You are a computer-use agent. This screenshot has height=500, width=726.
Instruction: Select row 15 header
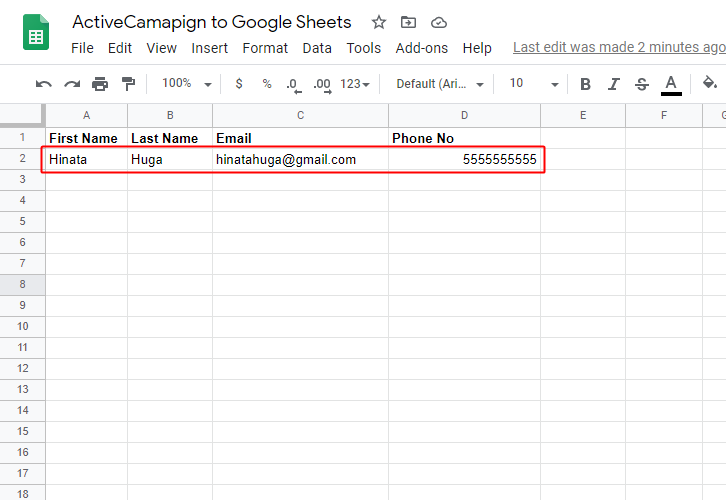[22, 431]
